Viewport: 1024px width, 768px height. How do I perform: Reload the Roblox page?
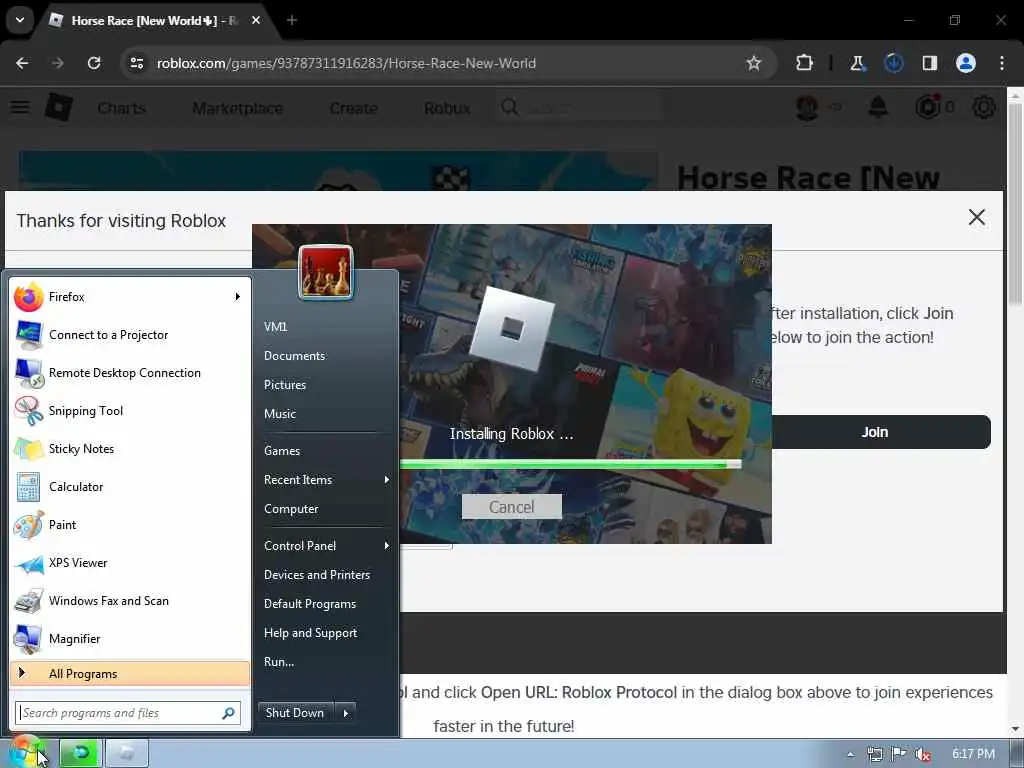click(94, 63)
